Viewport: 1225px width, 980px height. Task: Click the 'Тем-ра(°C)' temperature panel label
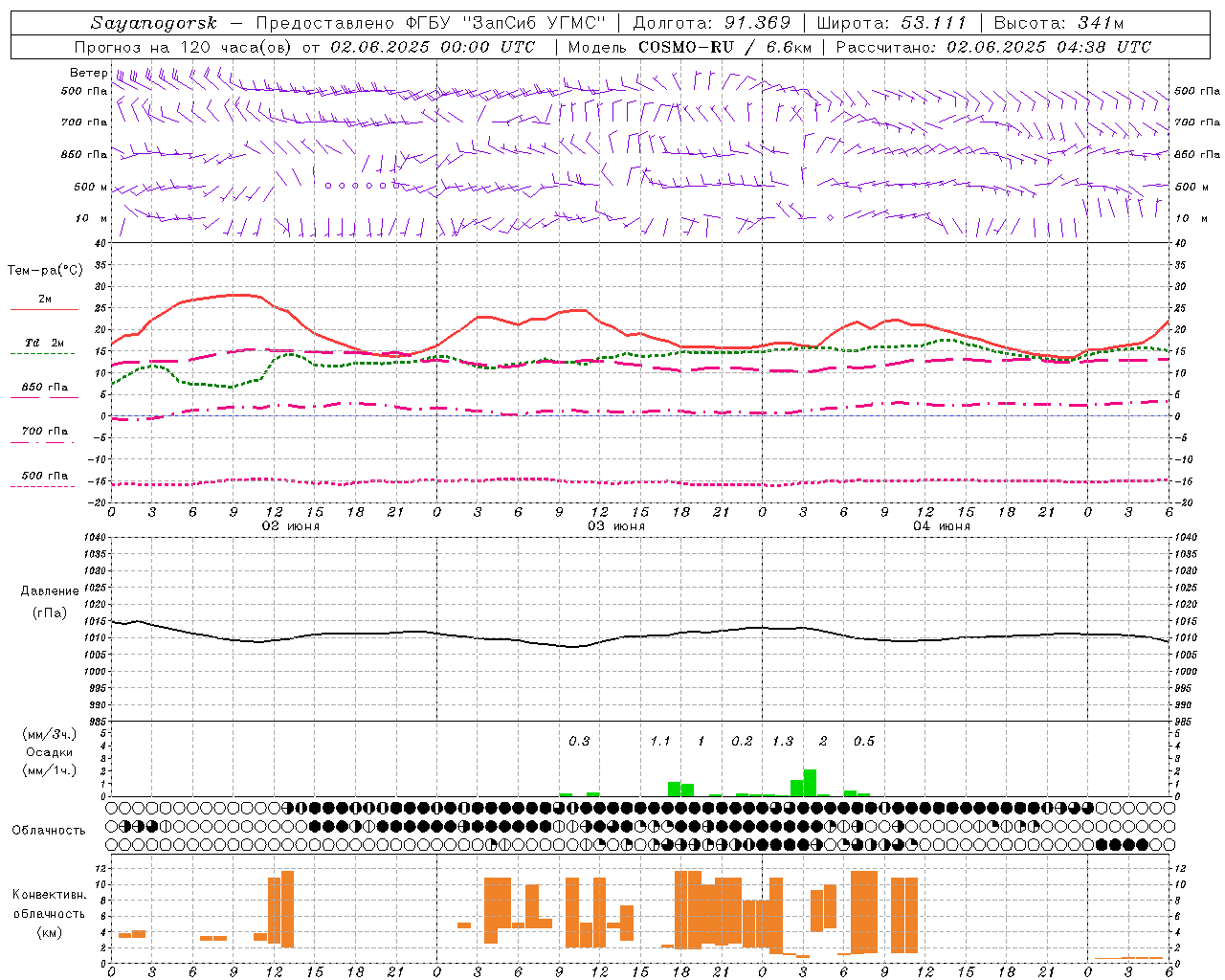pos(45,271)
